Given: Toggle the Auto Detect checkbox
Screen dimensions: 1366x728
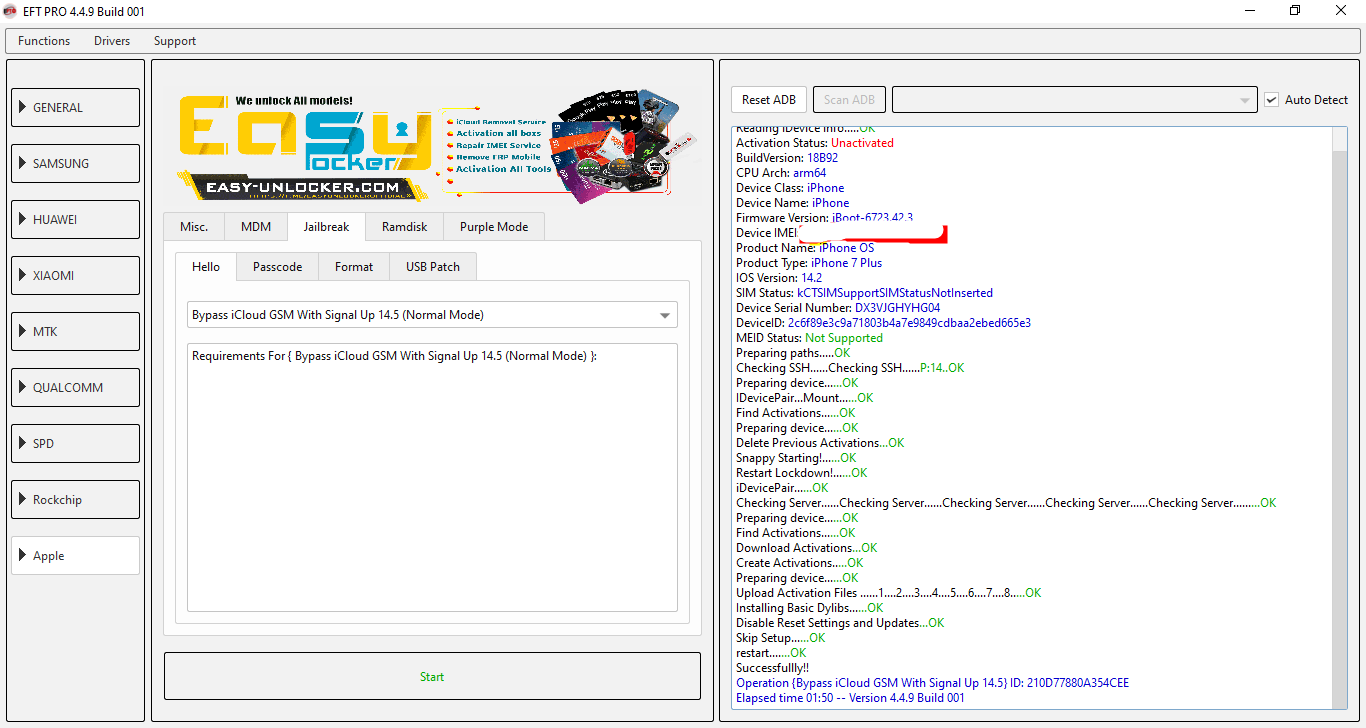Looking at the screenshot, I should [1272, 100].
